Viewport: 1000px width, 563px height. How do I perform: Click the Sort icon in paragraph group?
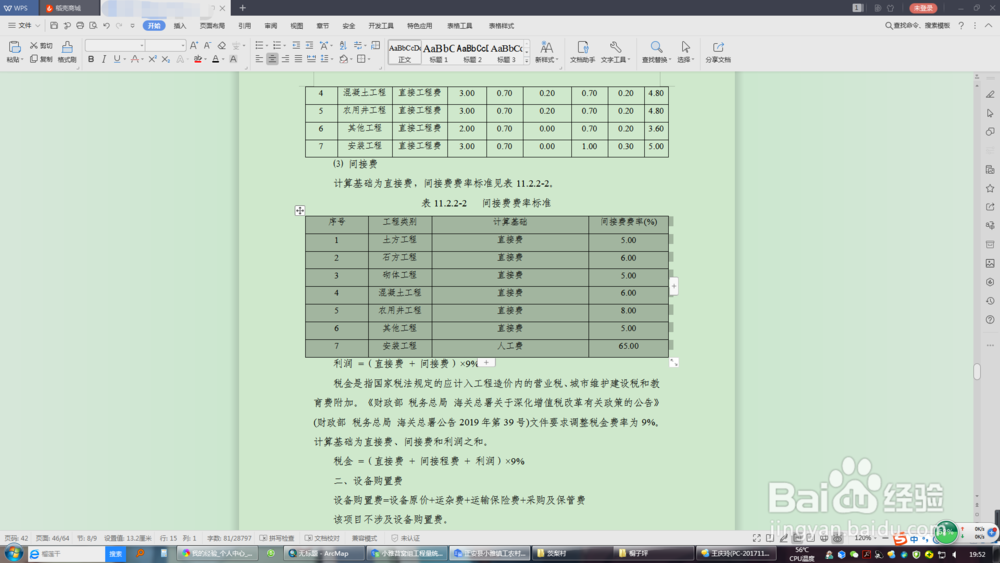(x=343, y=45)
